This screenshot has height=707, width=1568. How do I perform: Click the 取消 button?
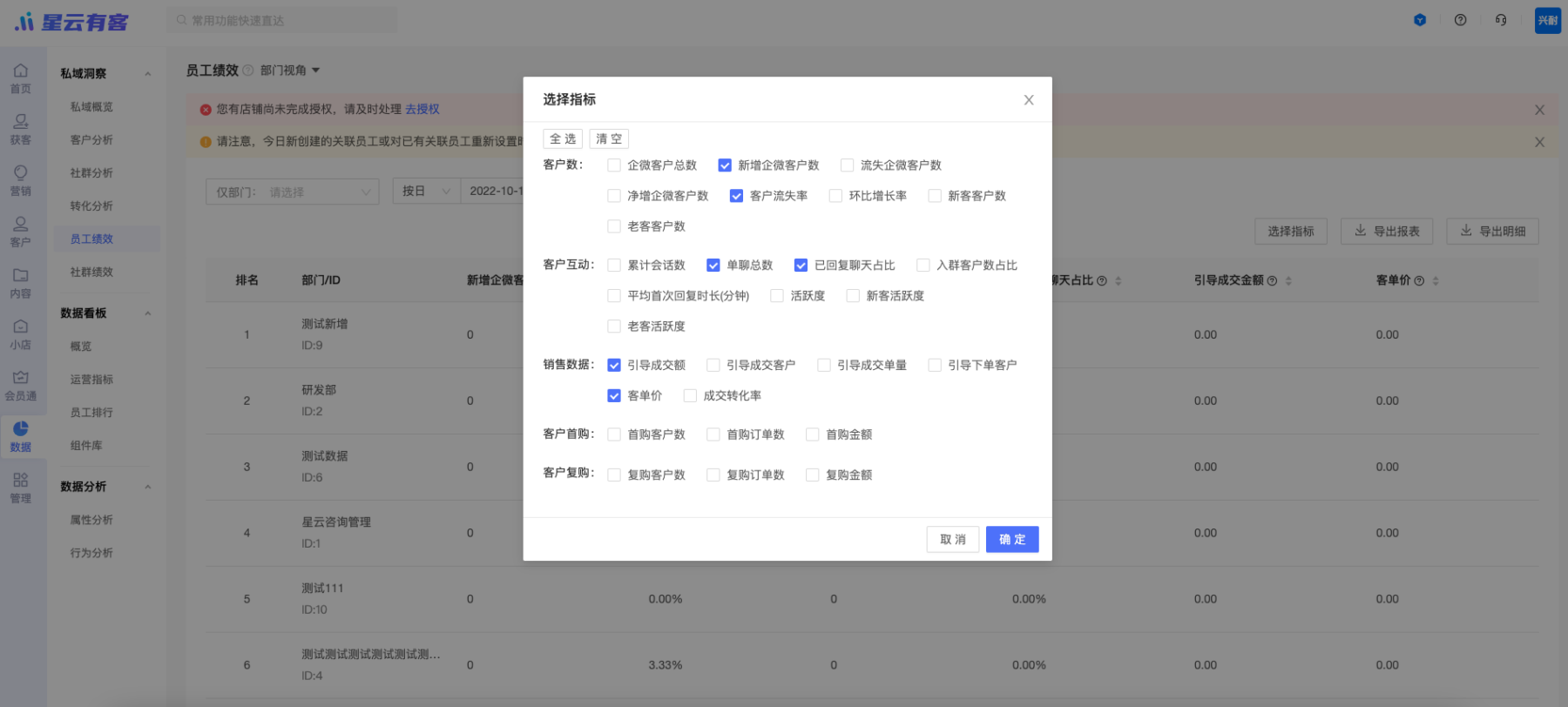coord(953,540)
